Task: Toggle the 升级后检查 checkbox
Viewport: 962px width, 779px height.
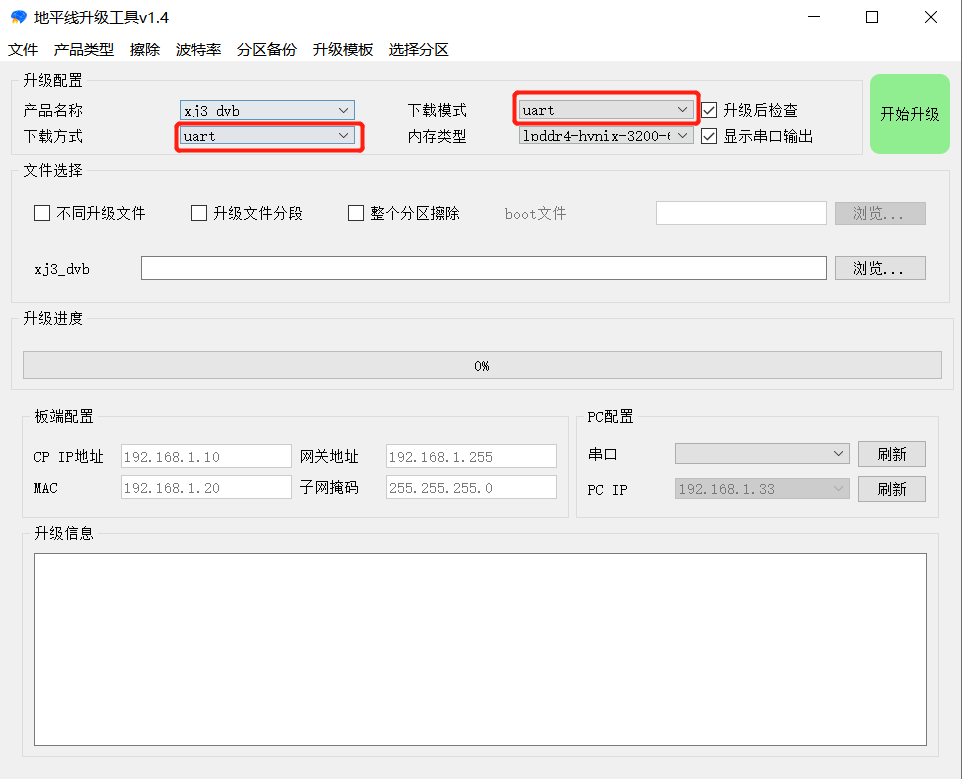Action: coord(710,110)
